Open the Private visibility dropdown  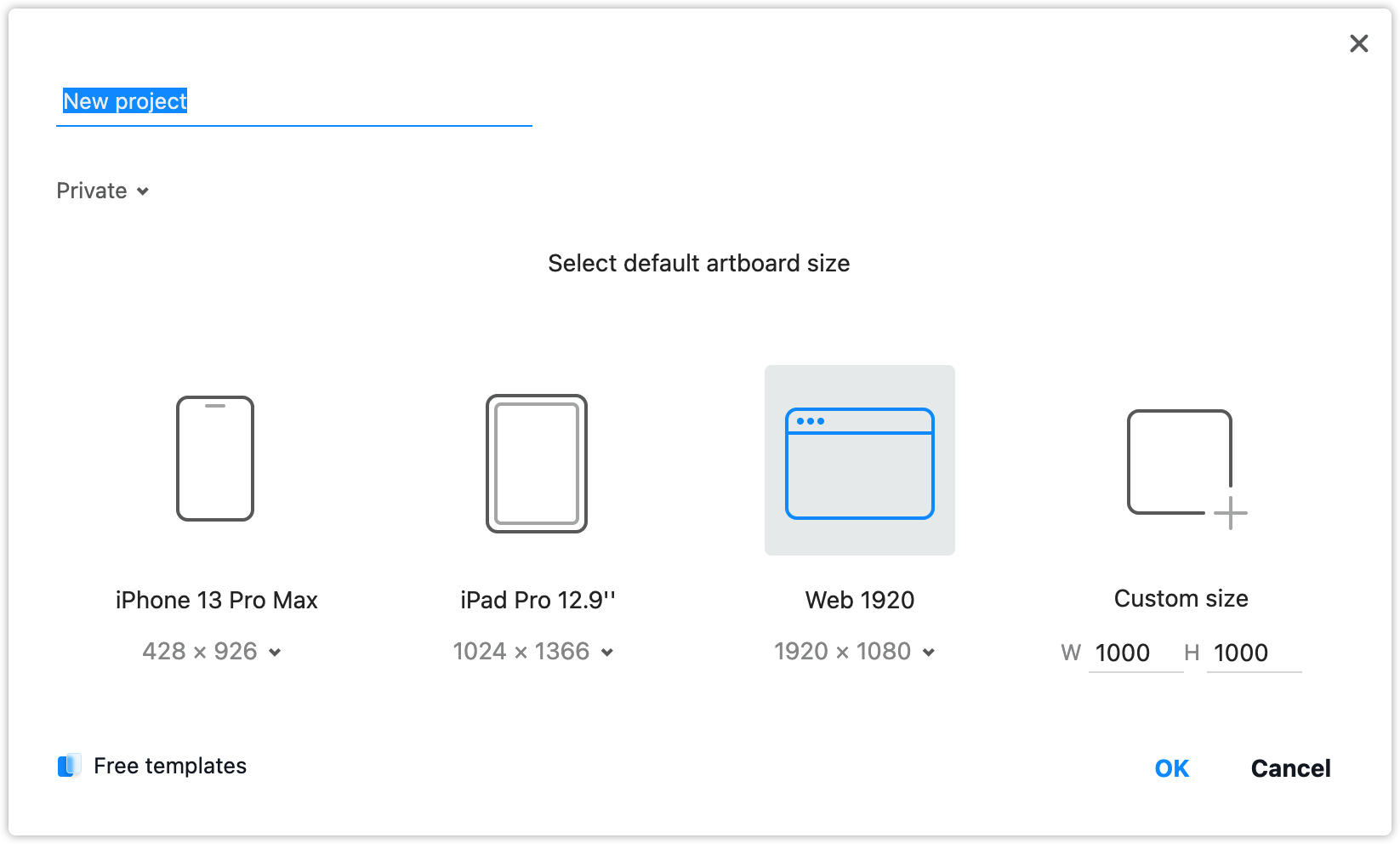pos(103,191)
